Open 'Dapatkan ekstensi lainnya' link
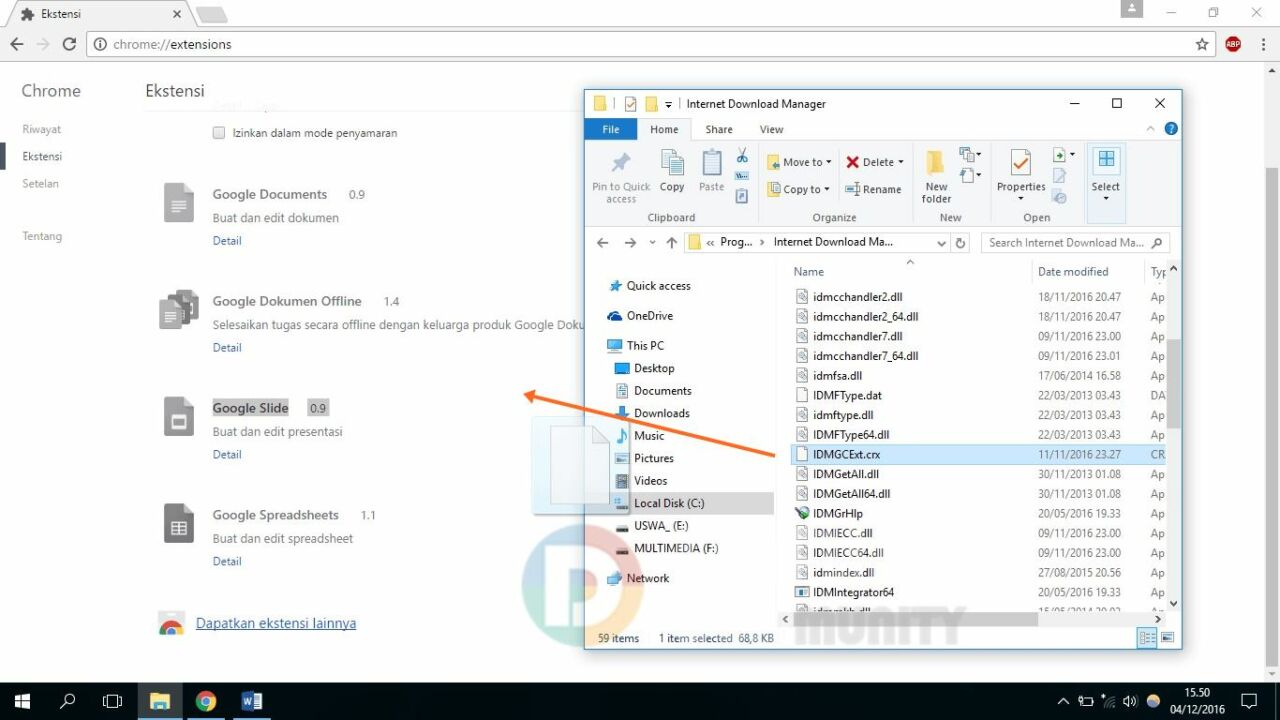The width and height of the screenshot is (1280, 720). coord(276,623)
